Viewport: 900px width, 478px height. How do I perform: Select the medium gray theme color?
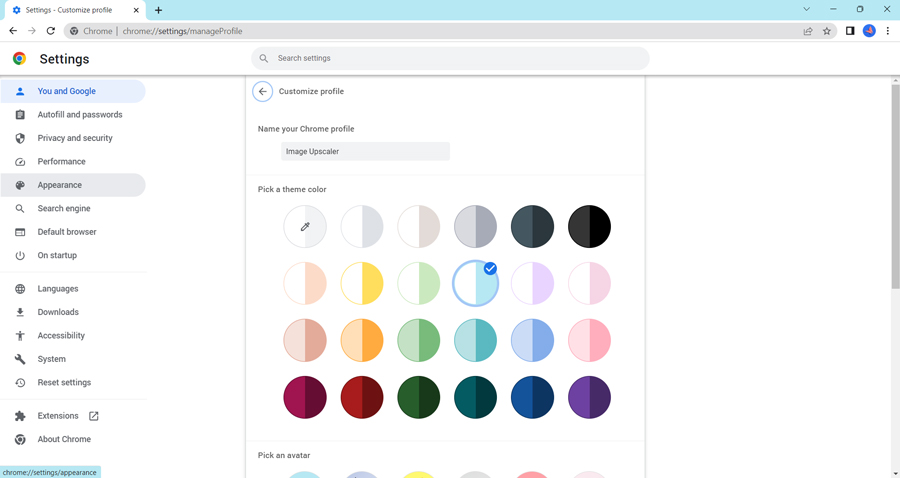475,227
